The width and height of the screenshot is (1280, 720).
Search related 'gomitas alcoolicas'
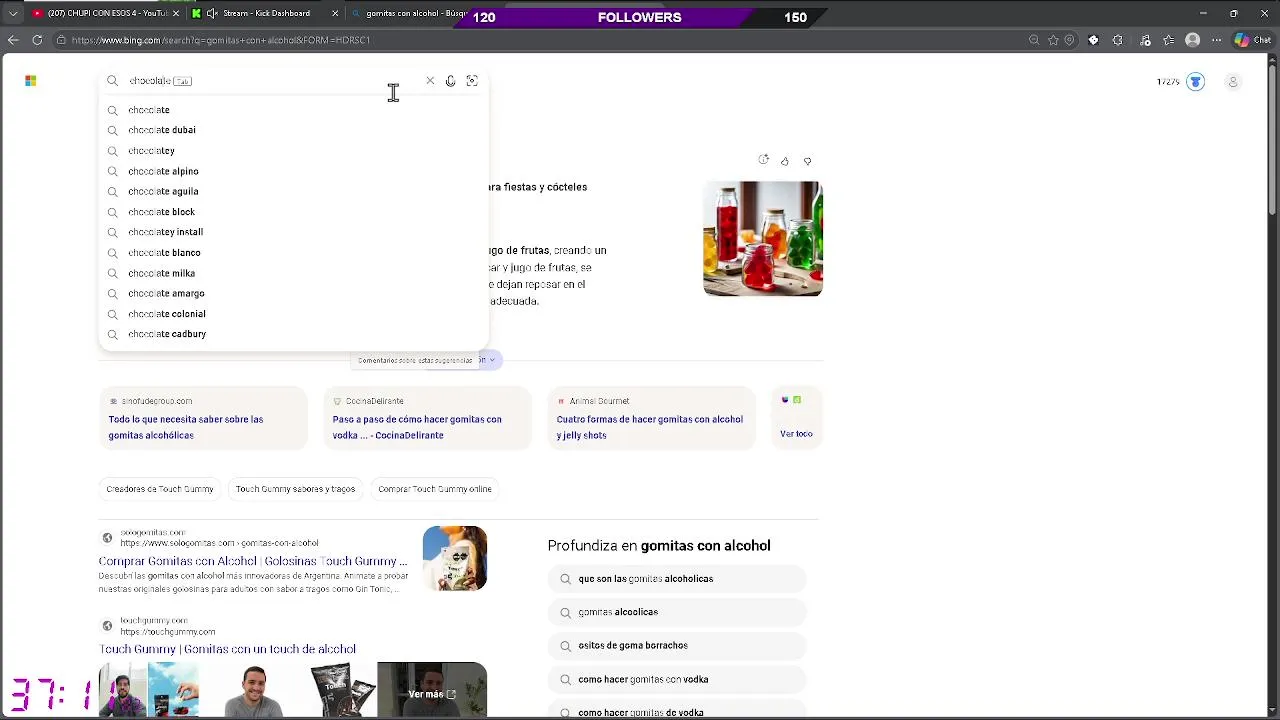(x=677, y=612)
